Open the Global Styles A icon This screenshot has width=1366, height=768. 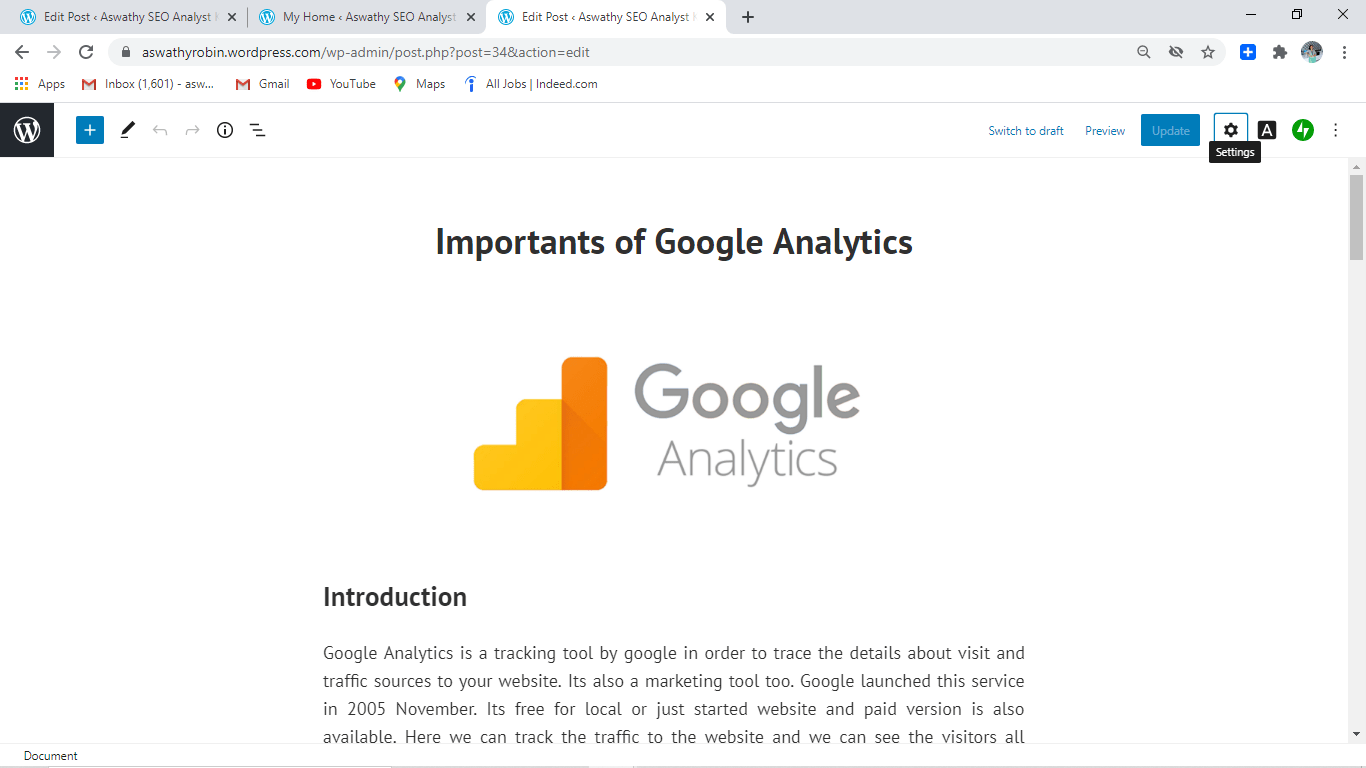coord(1267,130)
